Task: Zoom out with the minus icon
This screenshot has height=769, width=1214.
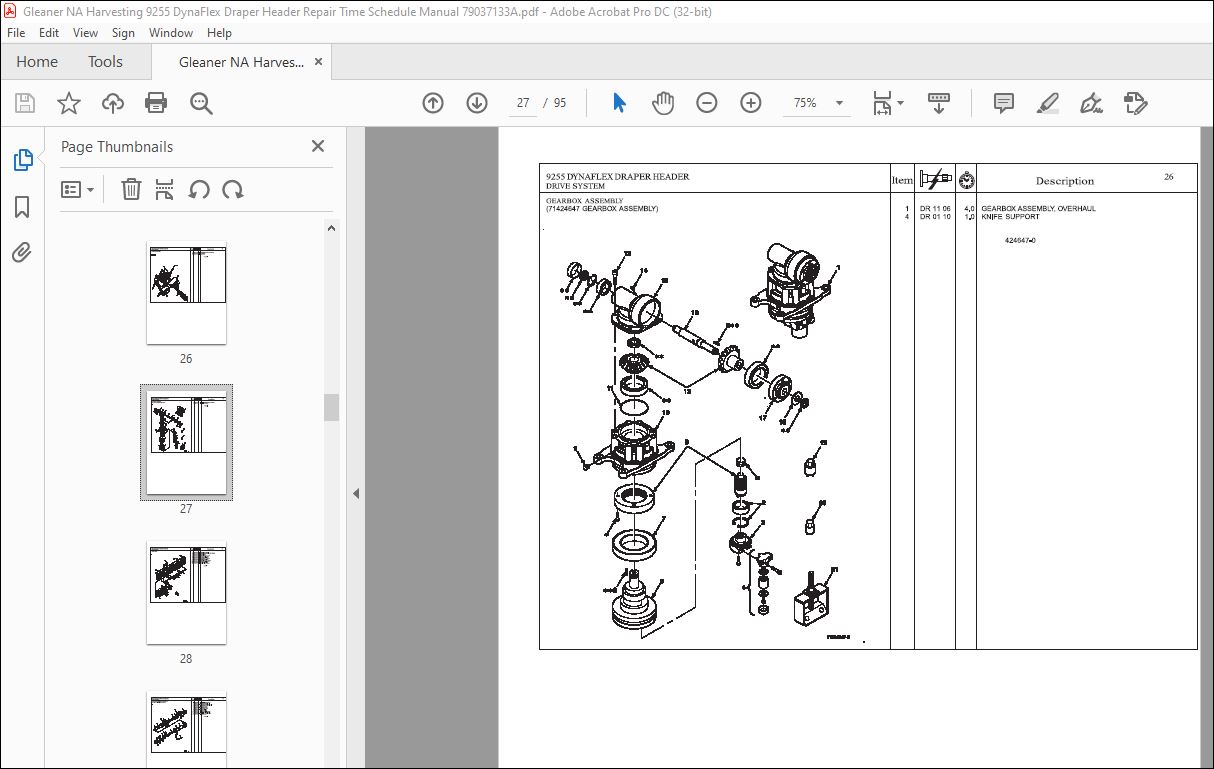Action: tap(707, 103)
